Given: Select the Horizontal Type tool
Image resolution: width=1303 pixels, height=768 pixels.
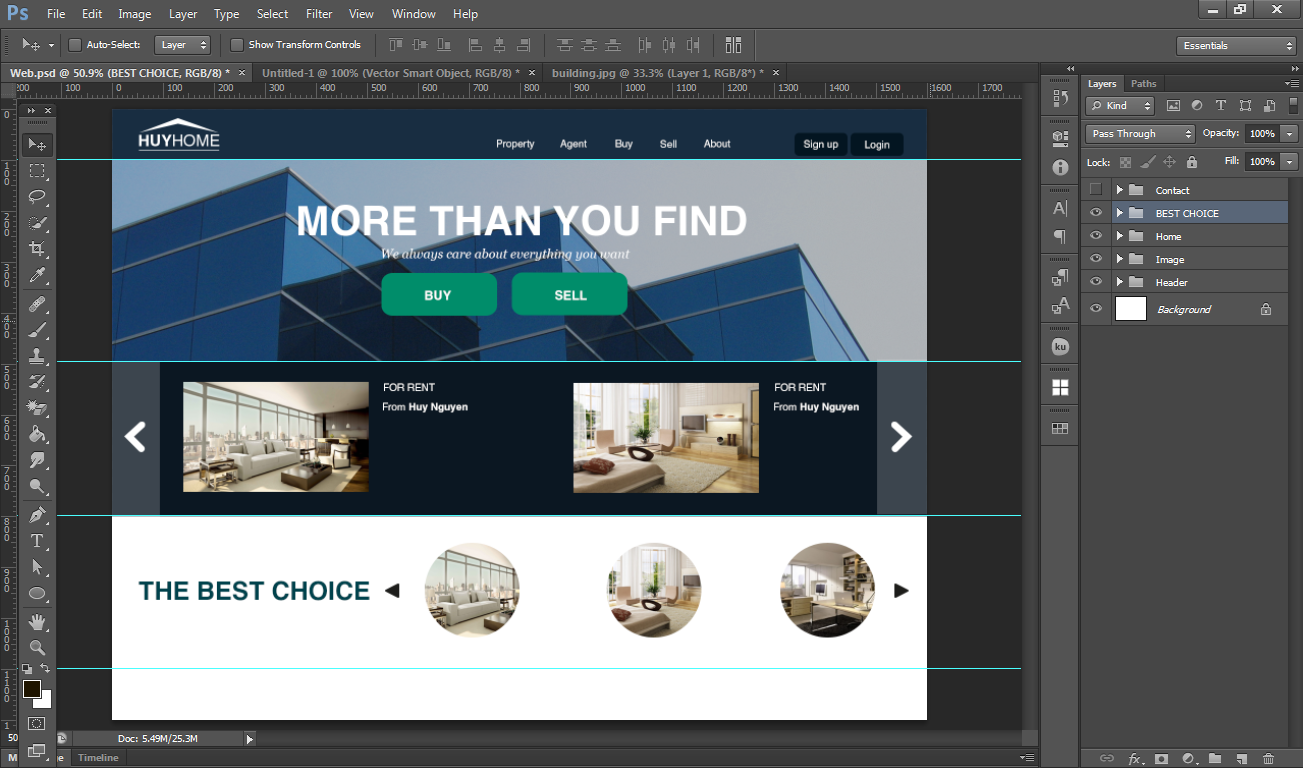Looking at the screenshot, I should pyautogui.click(x=37, y=541).
